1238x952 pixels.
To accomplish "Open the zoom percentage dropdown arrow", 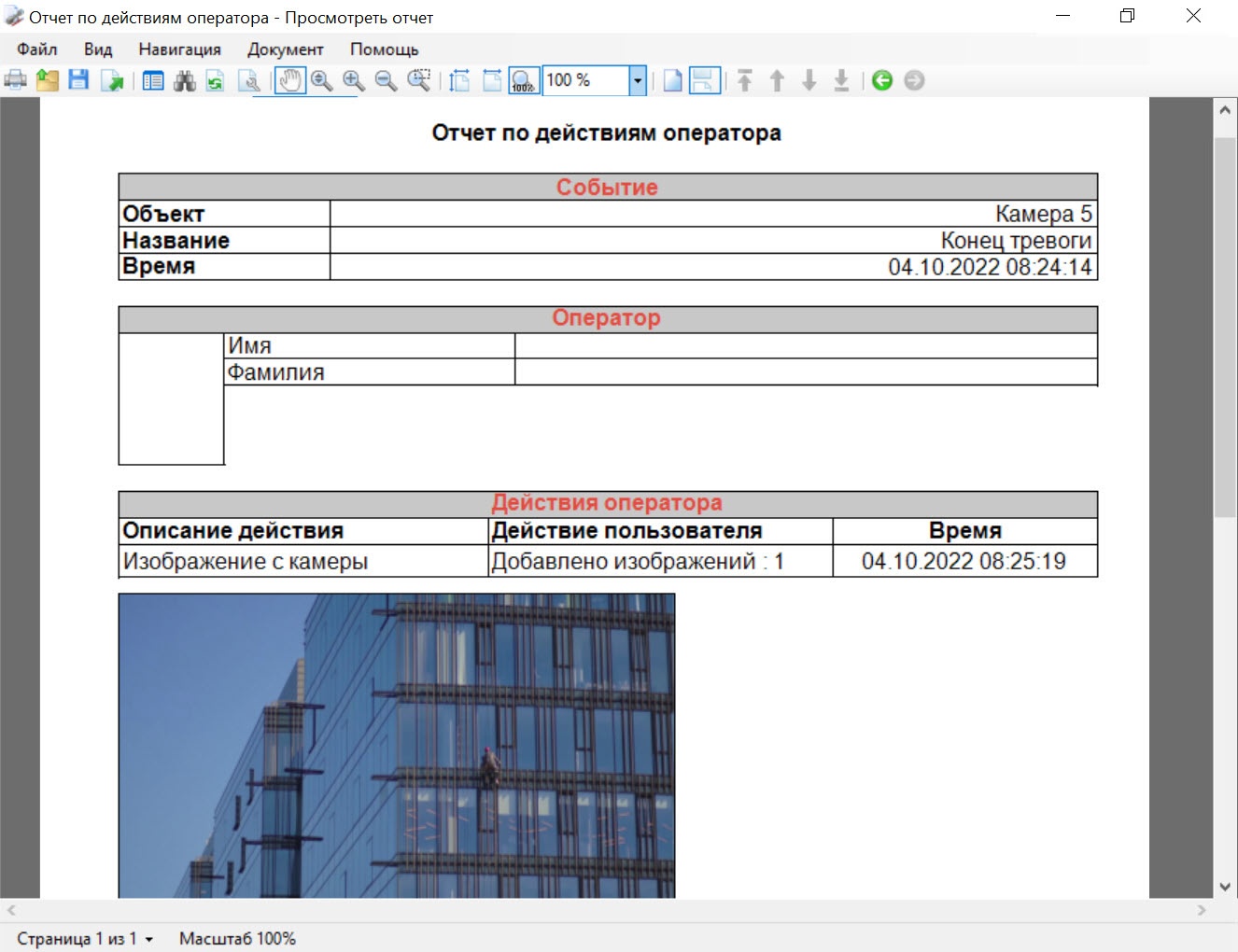I will tap(638, 81).
